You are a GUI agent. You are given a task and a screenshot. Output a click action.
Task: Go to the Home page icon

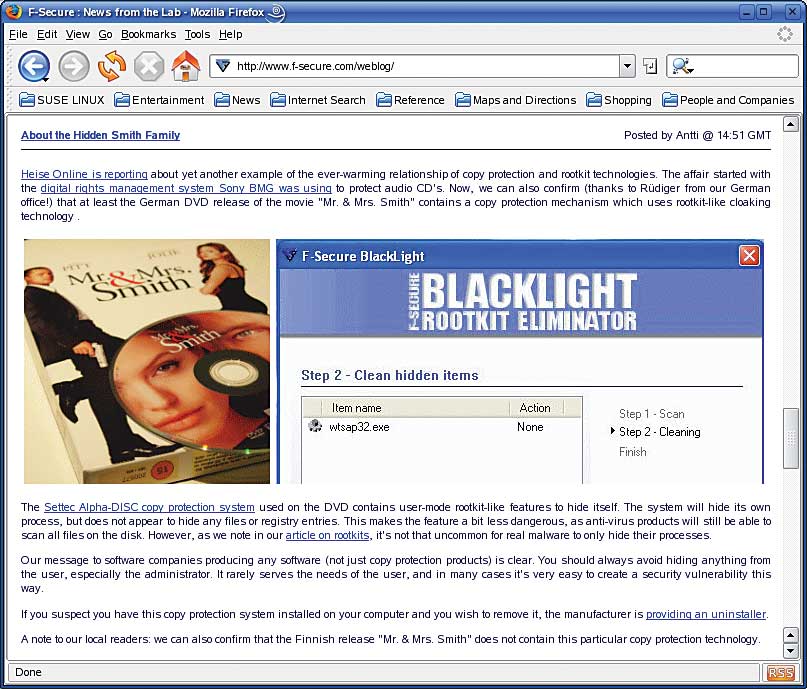(x=186, y=66)
